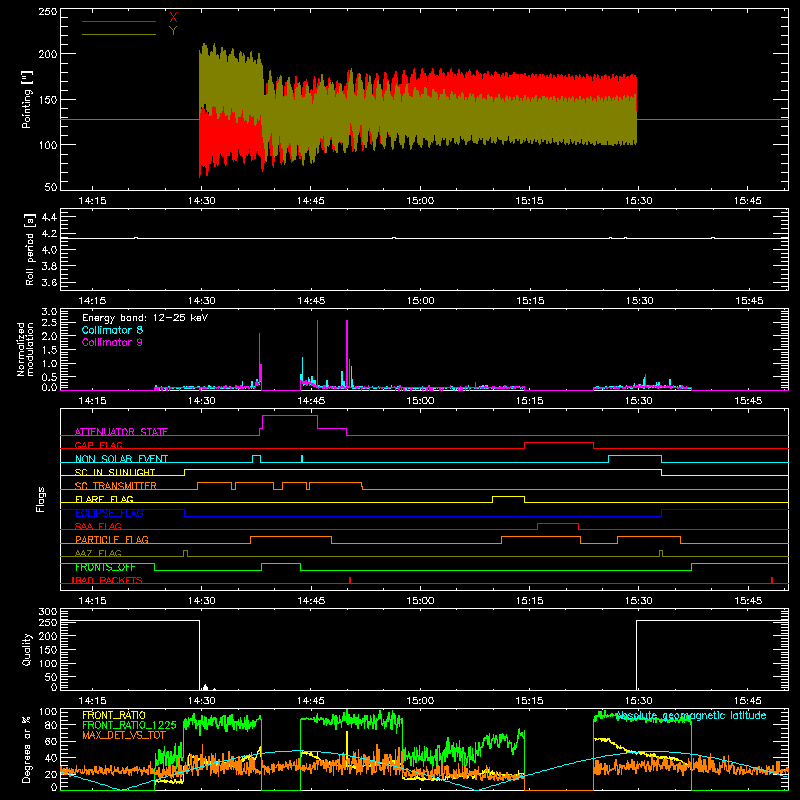
Task: Click the PARTICLE_FLAG label
Action: tap(112, 539)
